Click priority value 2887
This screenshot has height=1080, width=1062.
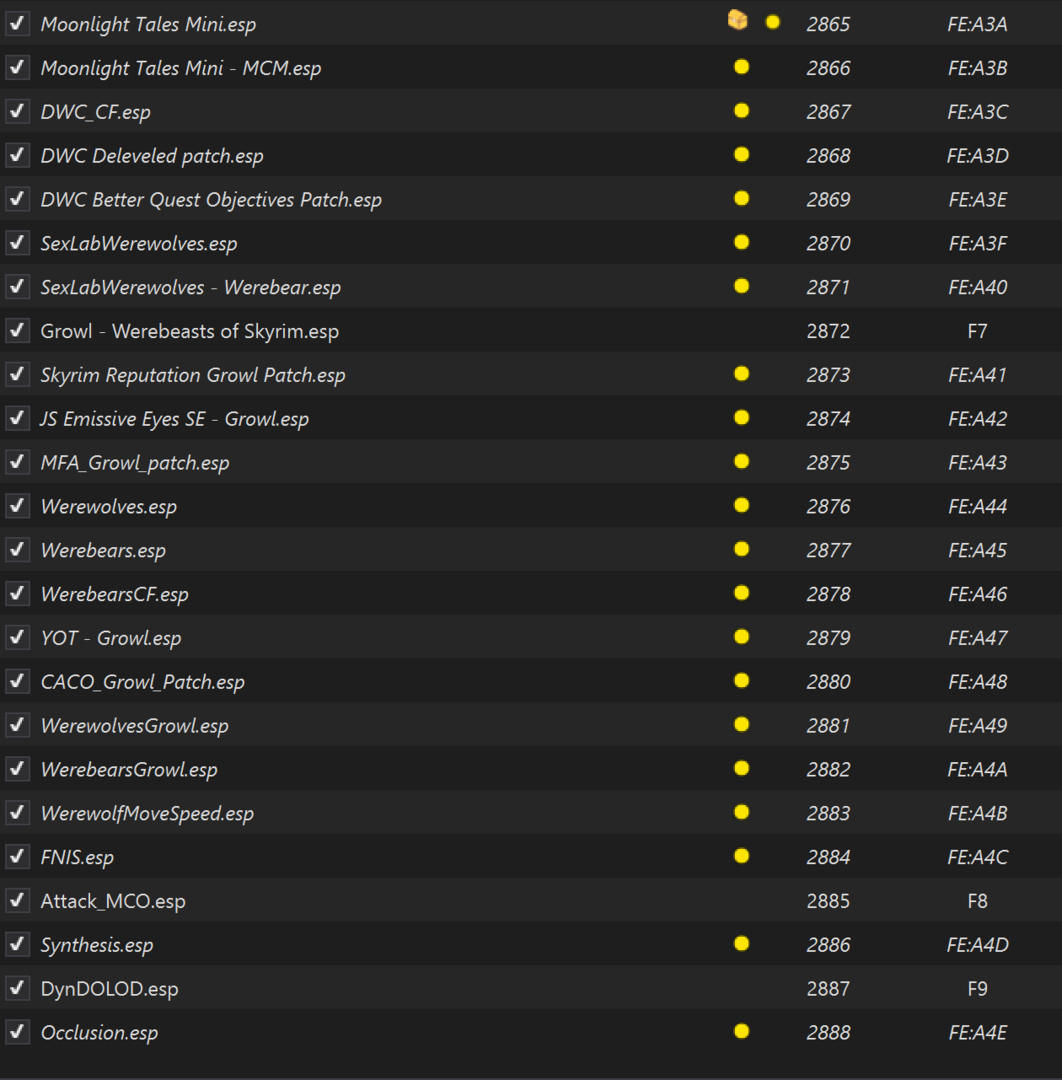[x=829, y=989]
